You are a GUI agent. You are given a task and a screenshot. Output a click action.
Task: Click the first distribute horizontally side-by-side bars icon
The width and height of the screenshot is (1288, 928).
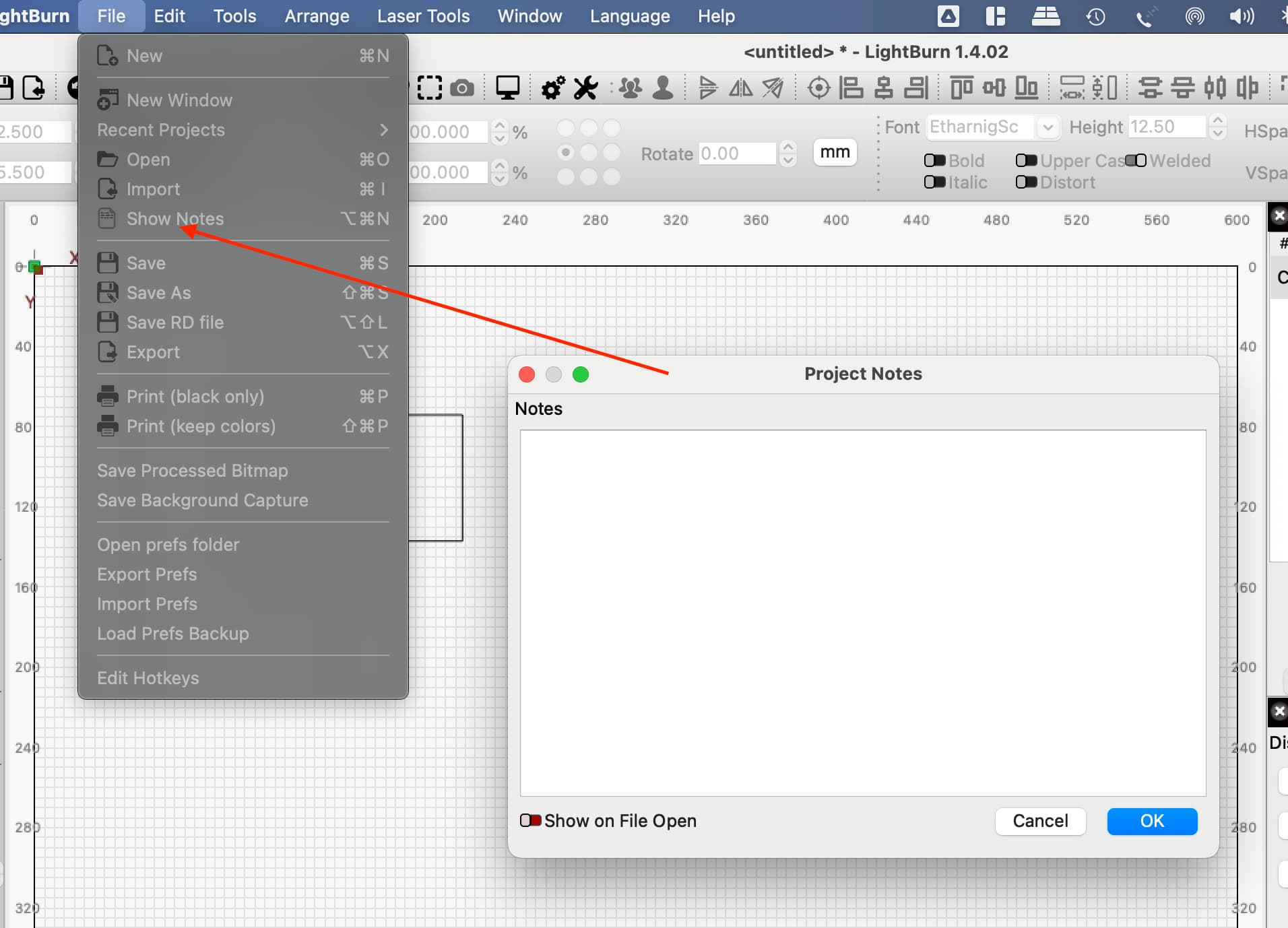(x=1215, y=88)
